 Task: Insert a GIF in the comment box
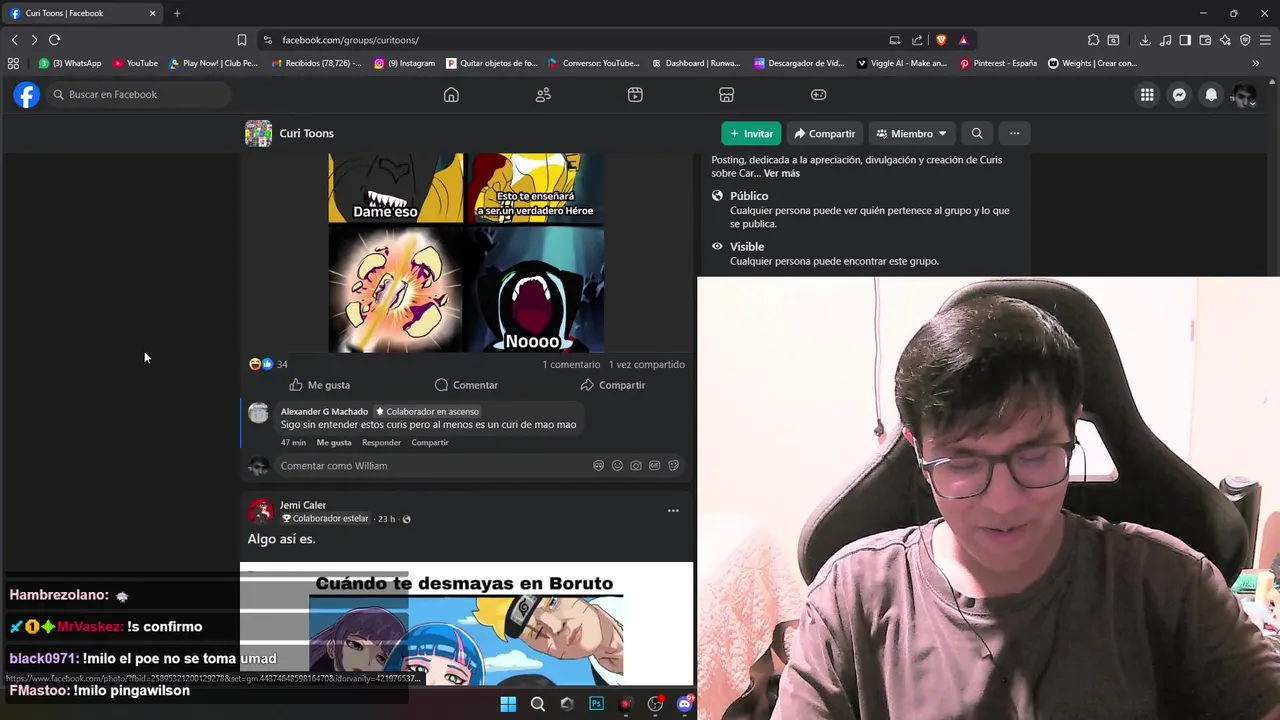pos(655,466)
